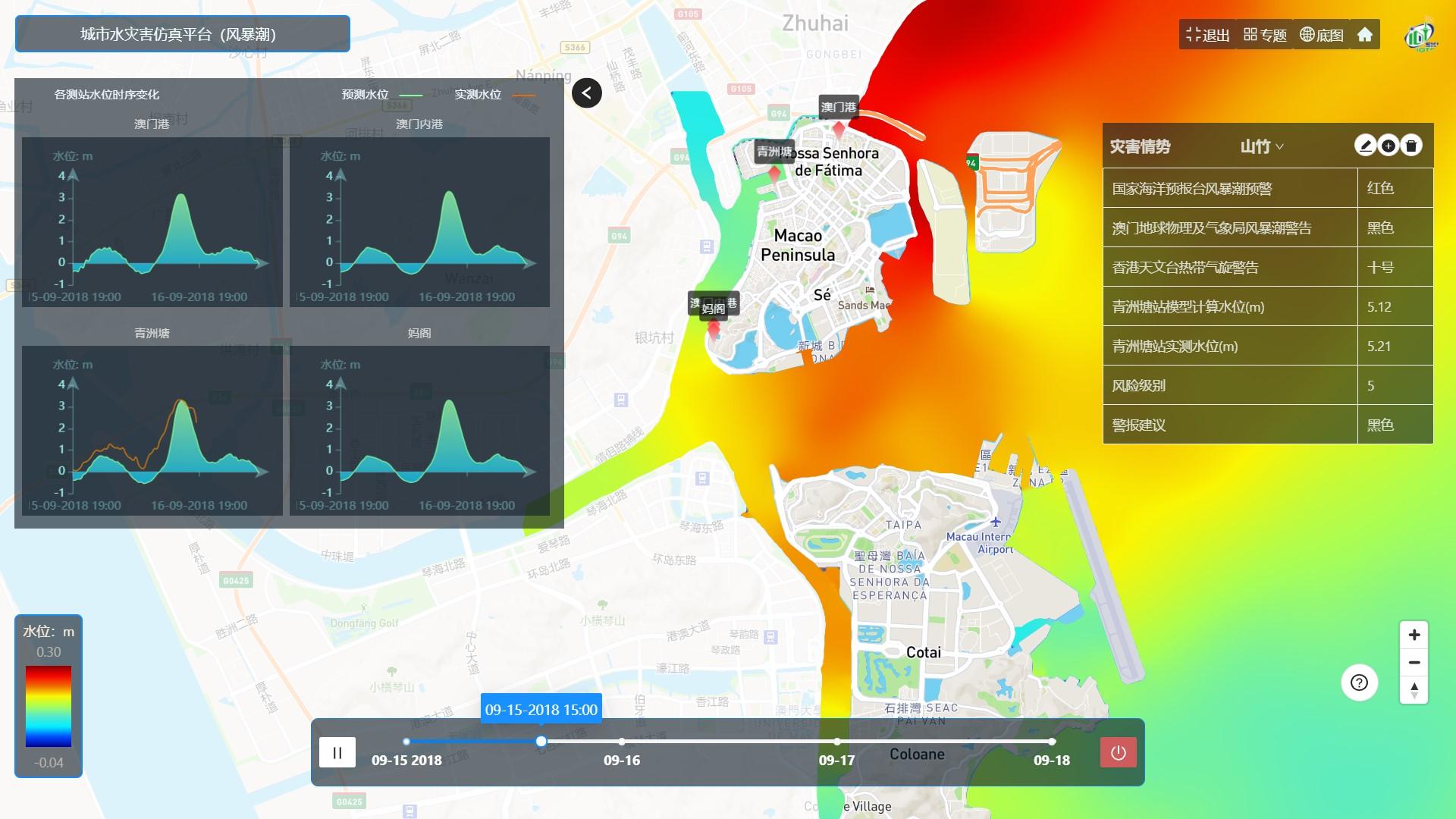Zoom out the map with minus button
This screenshot has width=1456, height=819.
1414,662
